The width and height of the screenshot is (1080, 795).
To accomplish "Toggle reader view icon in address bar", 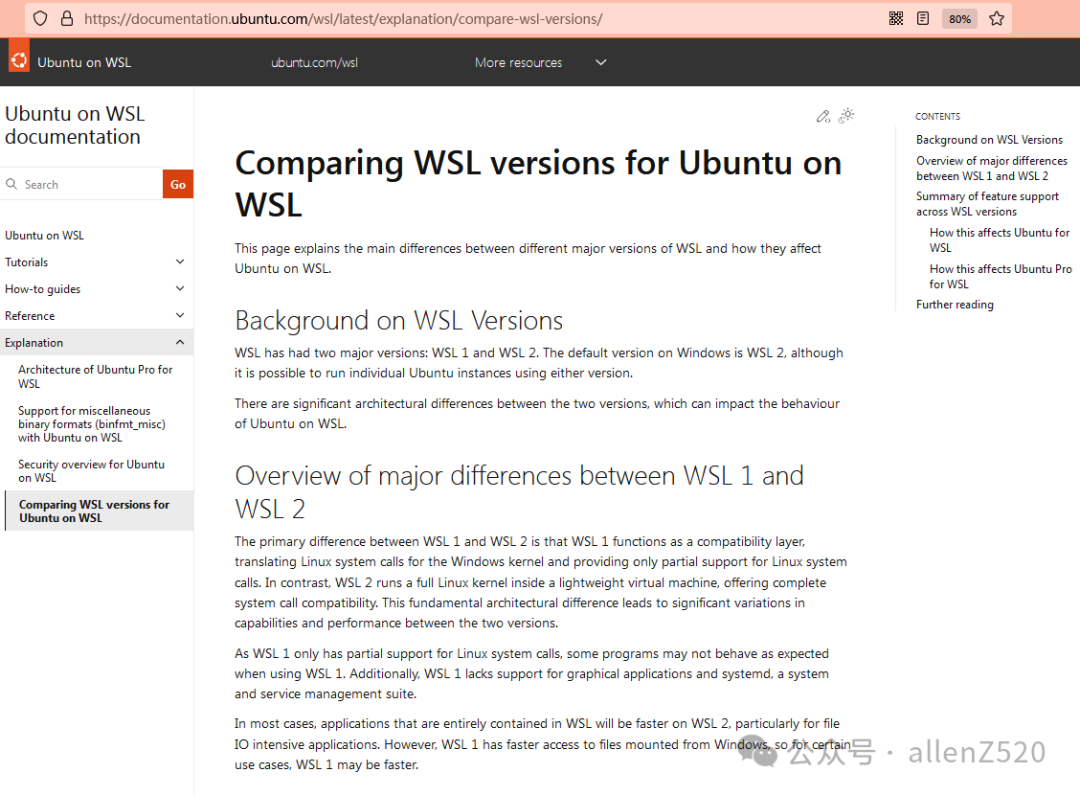I will coord(923,19).
